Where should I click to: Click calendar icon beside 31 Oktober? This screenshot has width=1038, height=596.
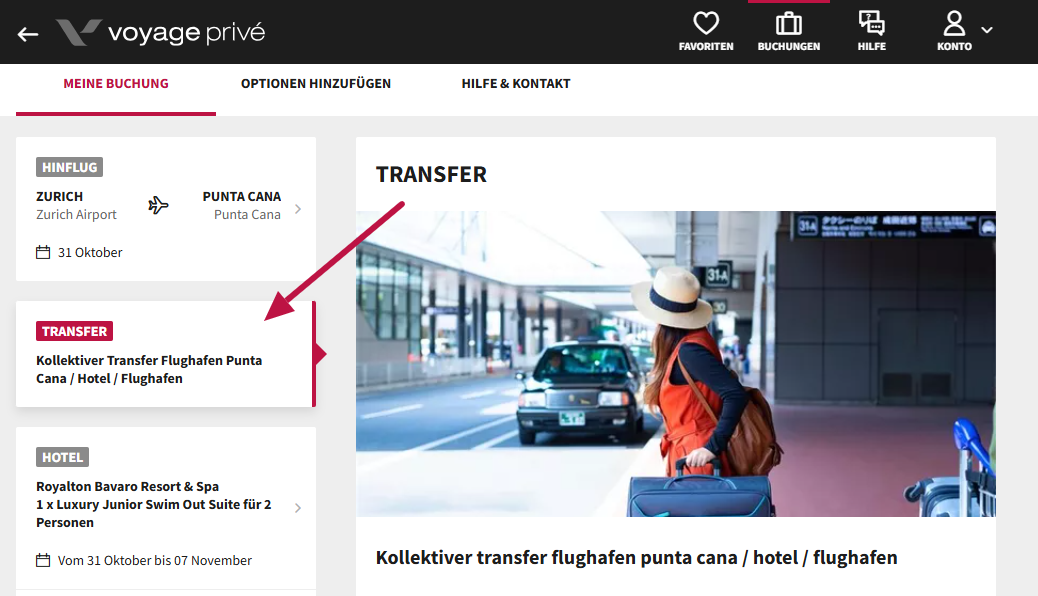[43, 252]
